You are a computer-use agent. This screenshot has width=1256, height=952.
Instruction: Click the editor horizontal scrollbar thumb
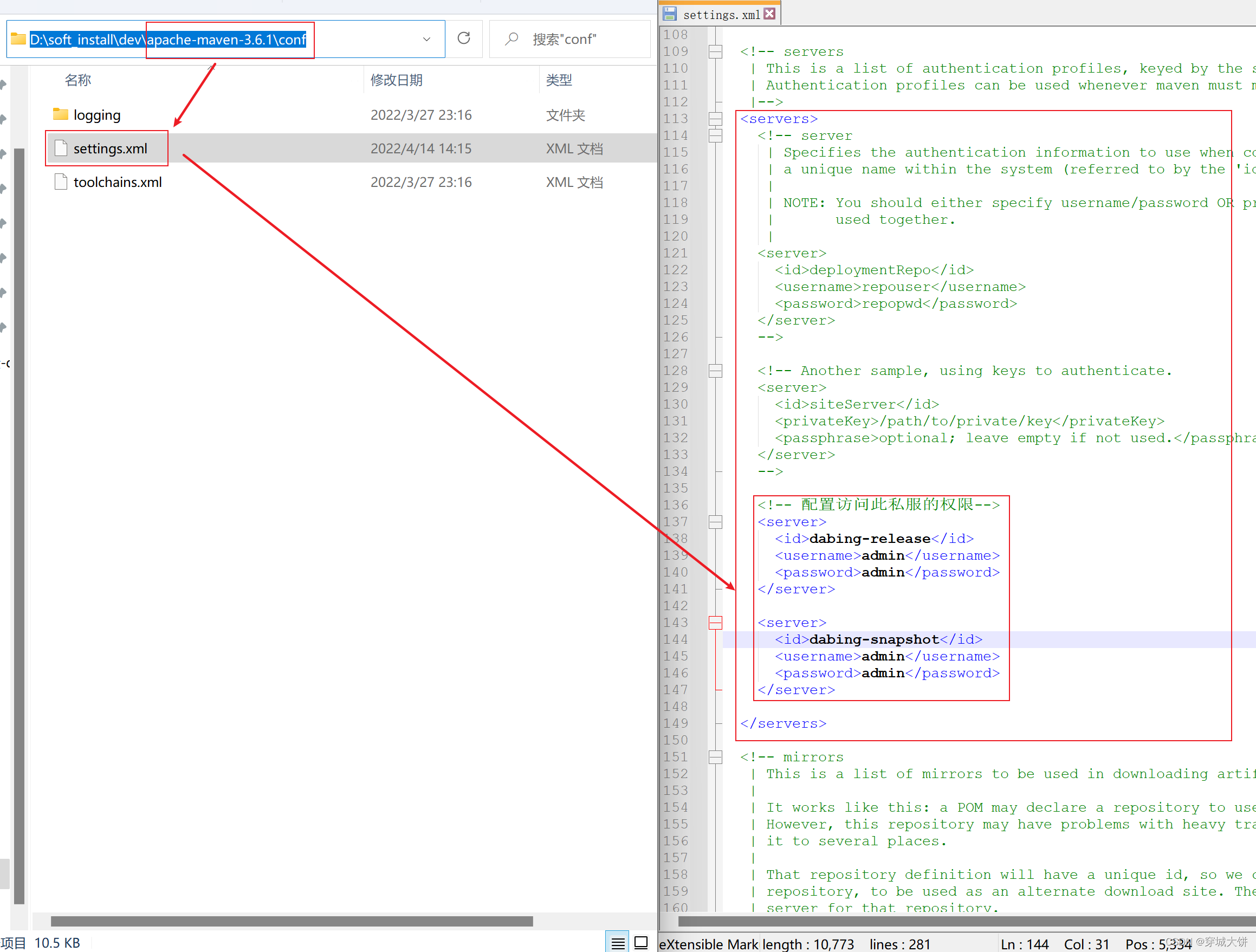(x=967, y=920)
